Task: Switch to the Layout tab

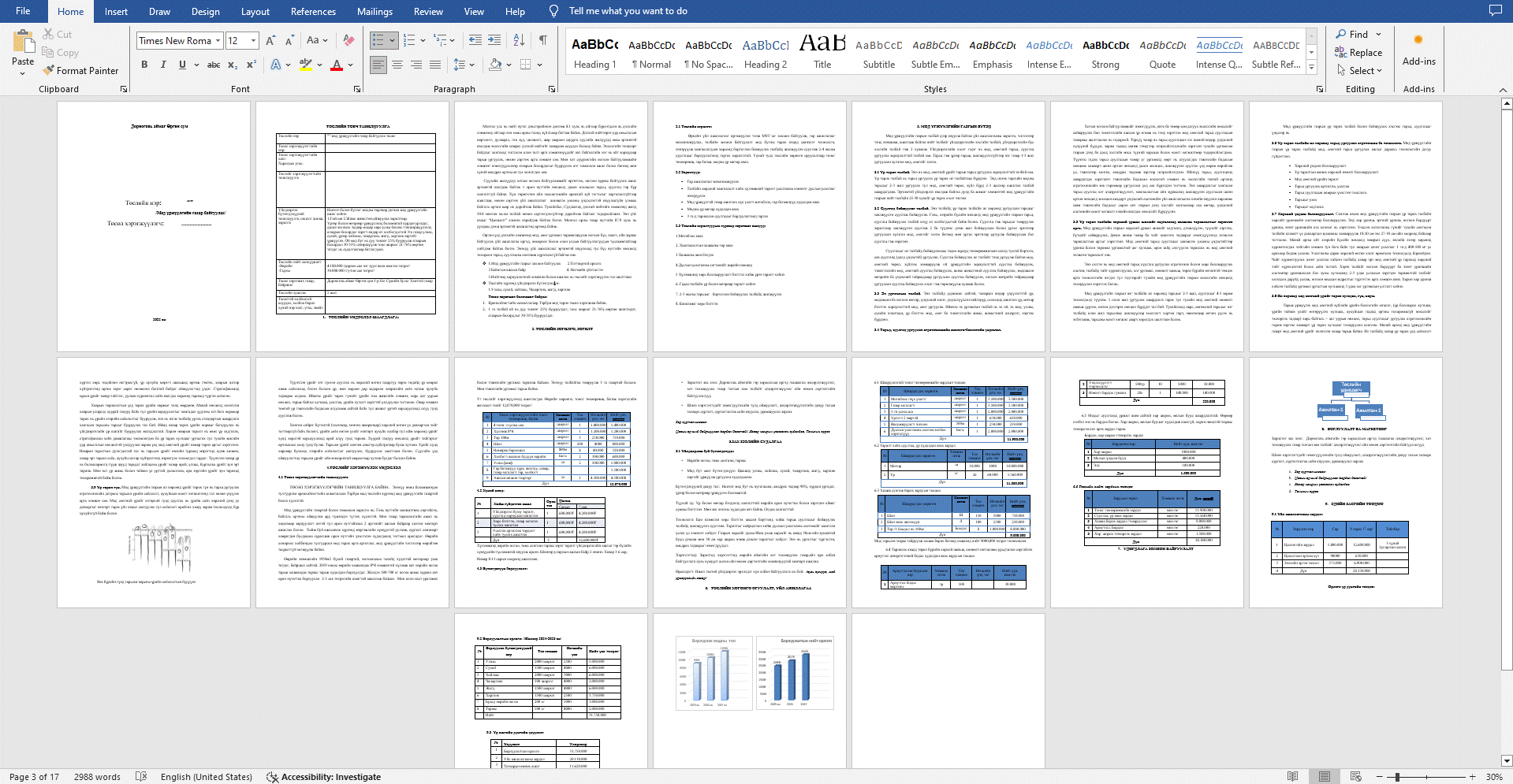Action: pos(255,11)
